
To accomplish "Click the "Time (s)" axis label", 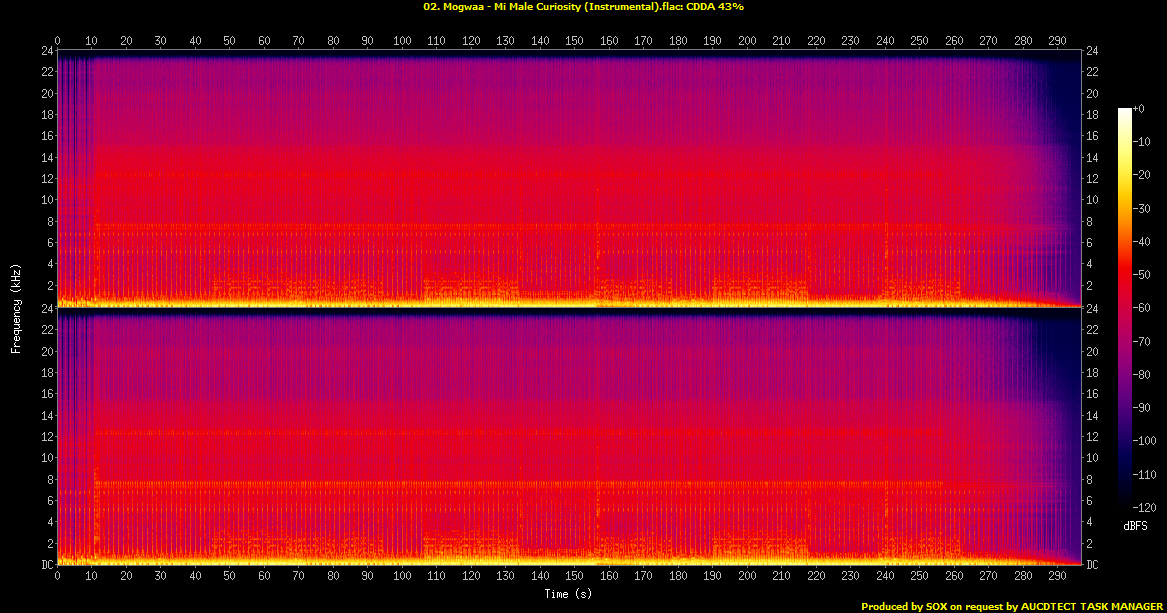I will pos(568,594).
